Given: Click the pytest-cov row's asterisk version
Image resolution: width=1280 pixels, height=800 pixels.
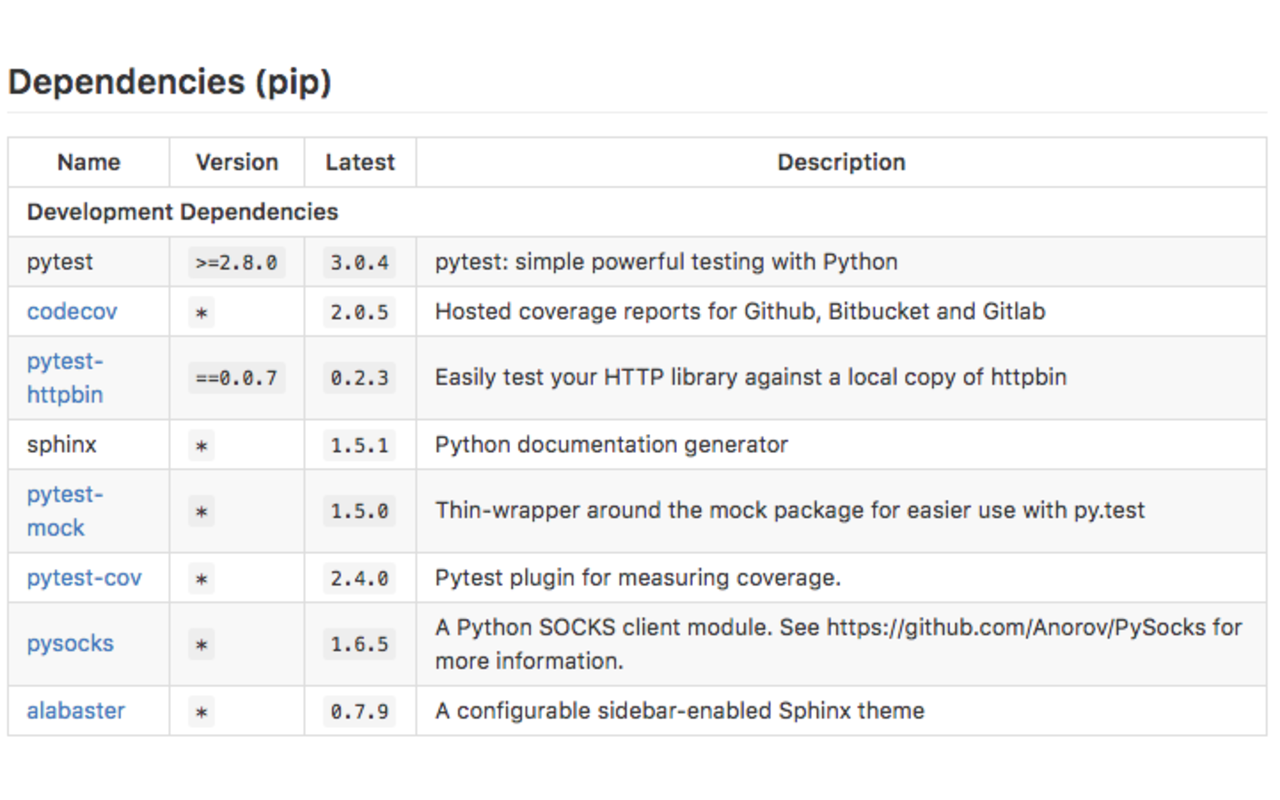Looking at the screenshot, I should point(202,578).
